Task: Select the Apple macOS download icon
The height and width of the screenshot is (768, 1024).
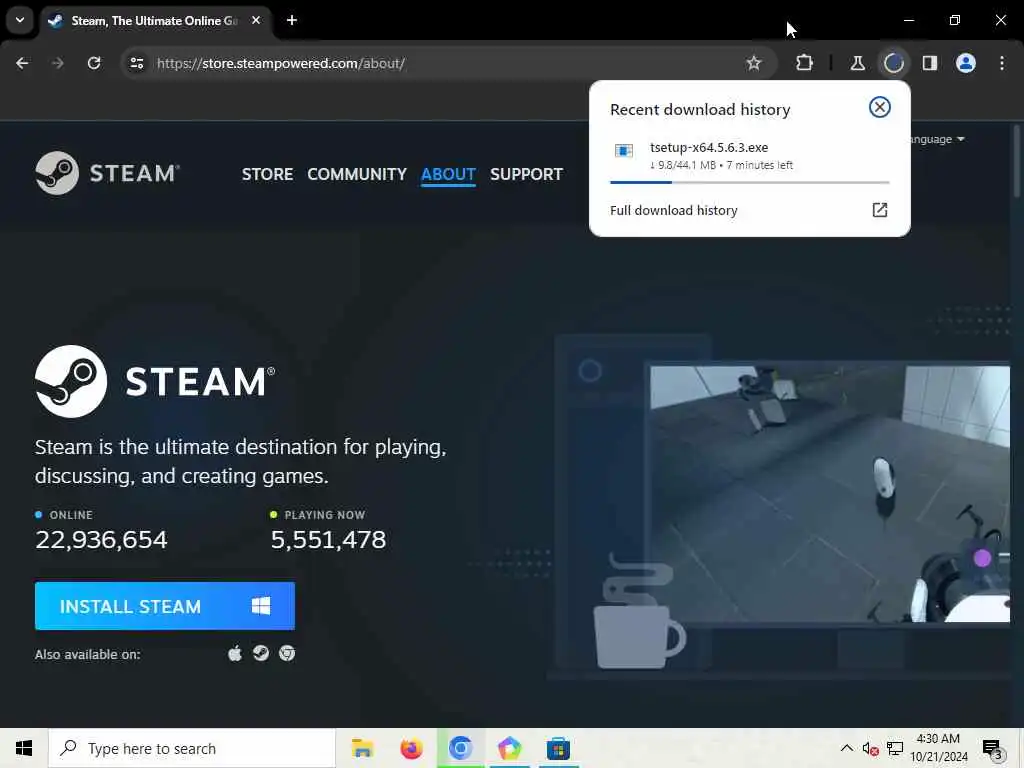Action: coord(235,653)
